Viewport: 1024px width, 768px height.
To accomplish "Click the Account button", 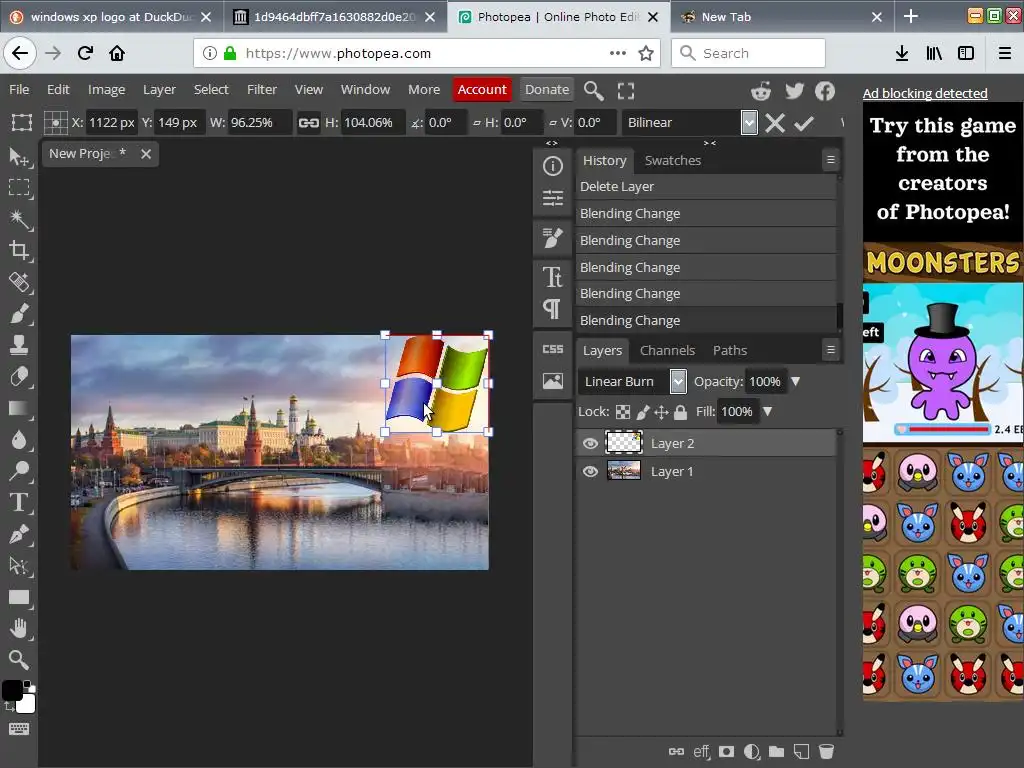I will point(482,89).
